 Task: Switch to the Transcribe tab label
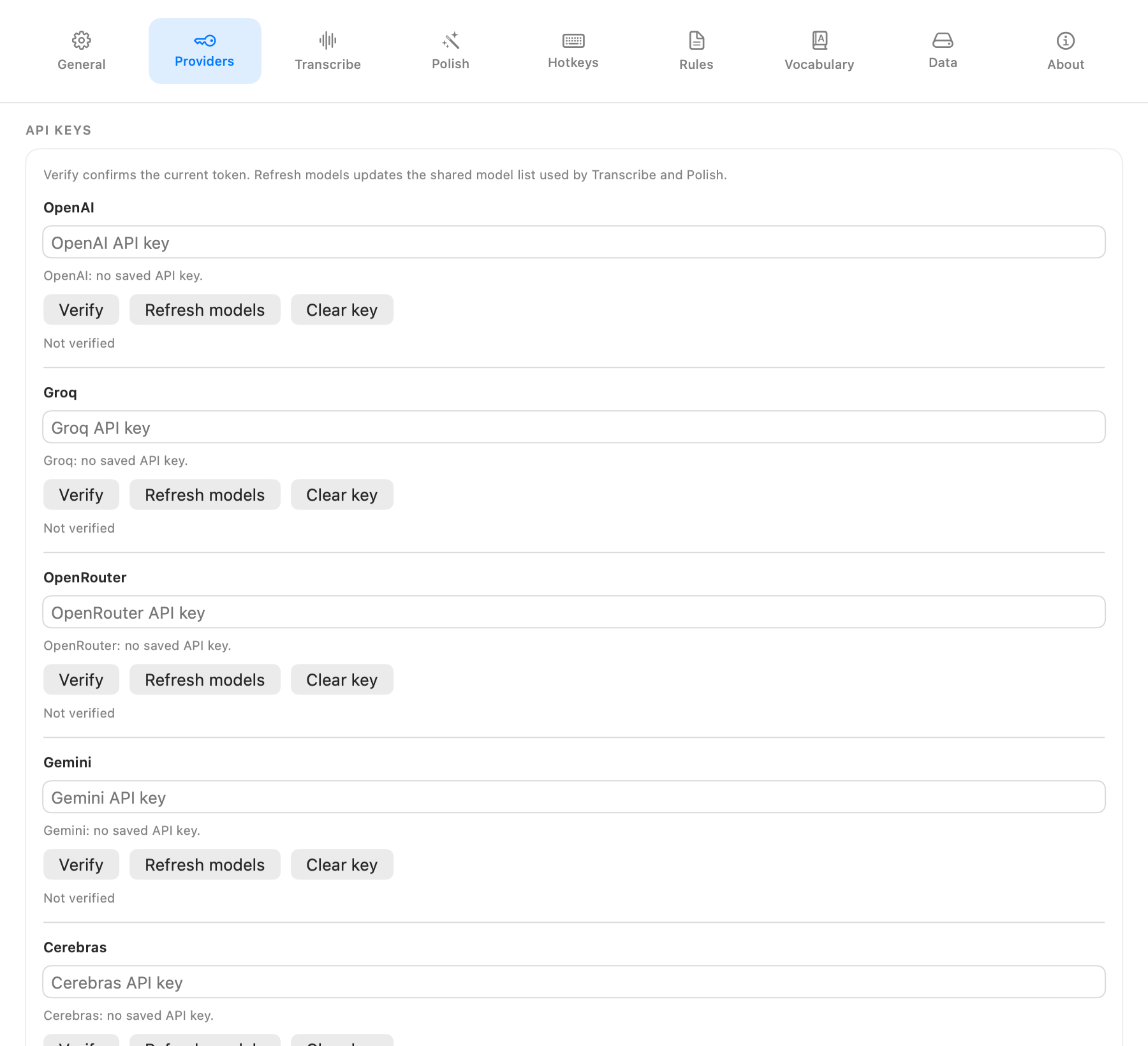pyautogui.click(x=328, y=64)
